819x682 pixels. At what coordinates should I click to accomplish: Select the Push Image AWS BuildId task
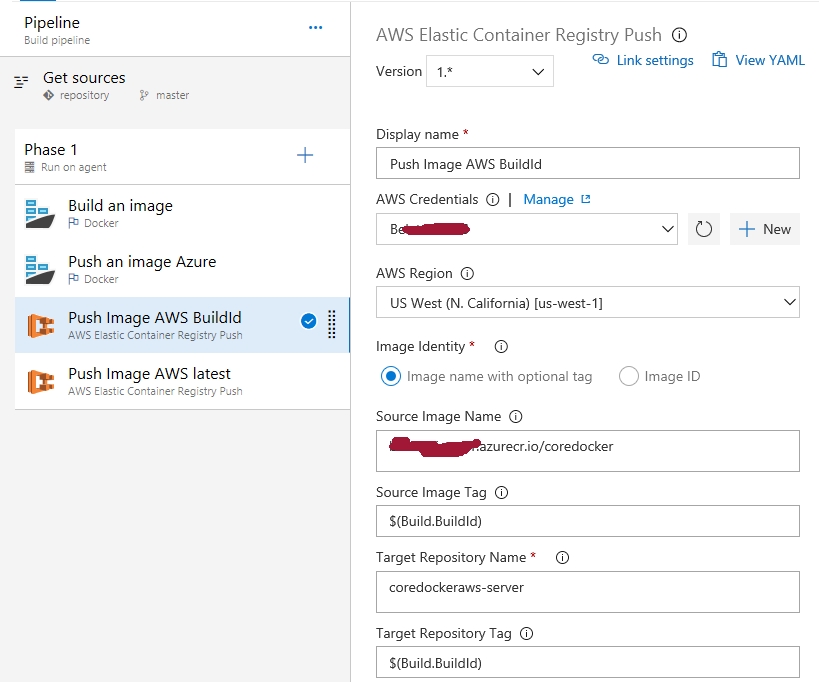[x=182, y=325]
